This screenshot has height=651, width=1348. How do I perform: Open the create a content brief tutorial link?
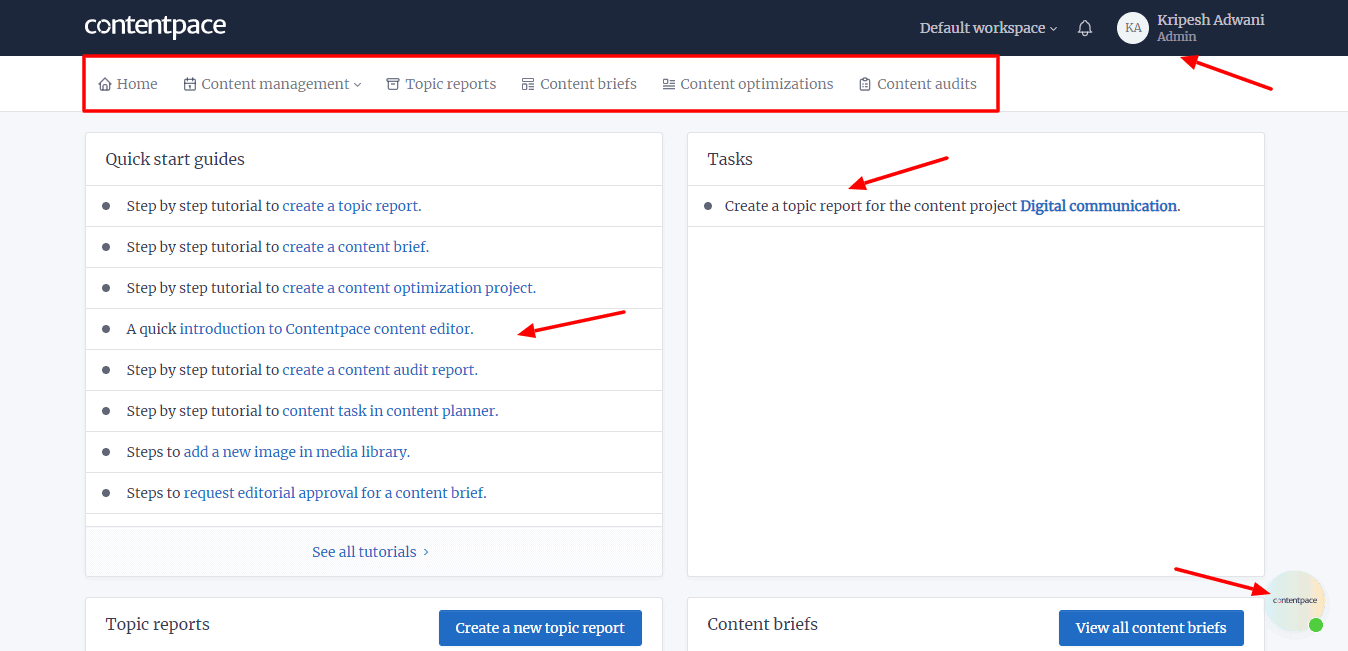click(x=355, y=247)
